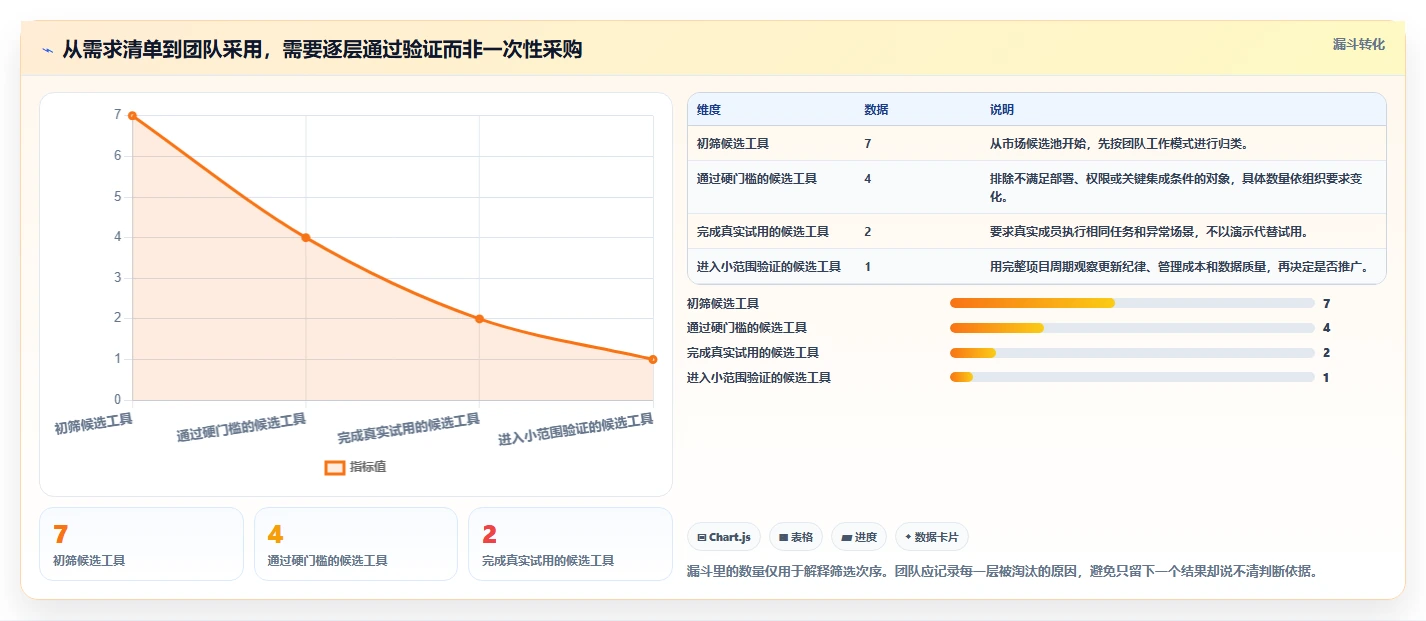Click value 4 beside the progress bar
Viewport: 1426px width, 621px height.
1326,328
